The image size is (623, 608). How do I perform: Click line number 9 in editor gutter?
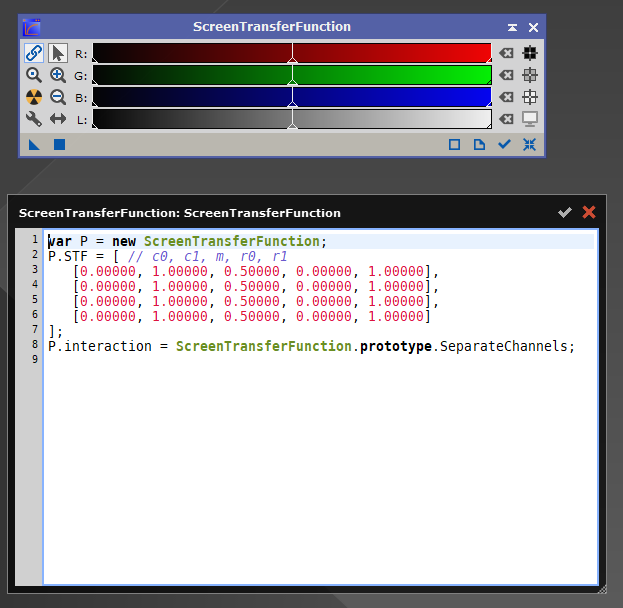pos(35,359)
